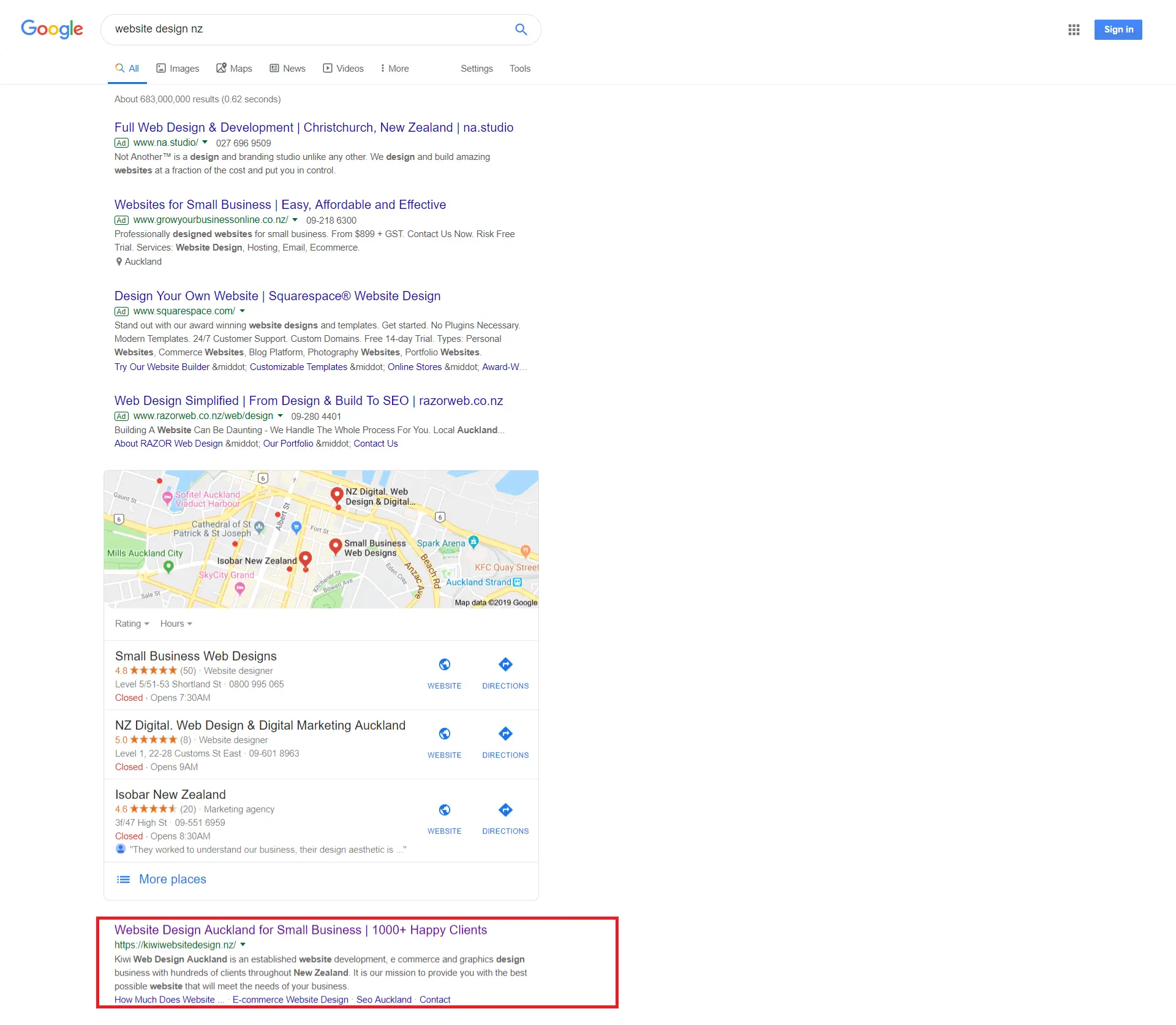The height and width of the screenshot is (1025, 1176).
Task: Open Web Design Simplified razorweb ad link
Action: pyautogui.click(x=309, y=401)
